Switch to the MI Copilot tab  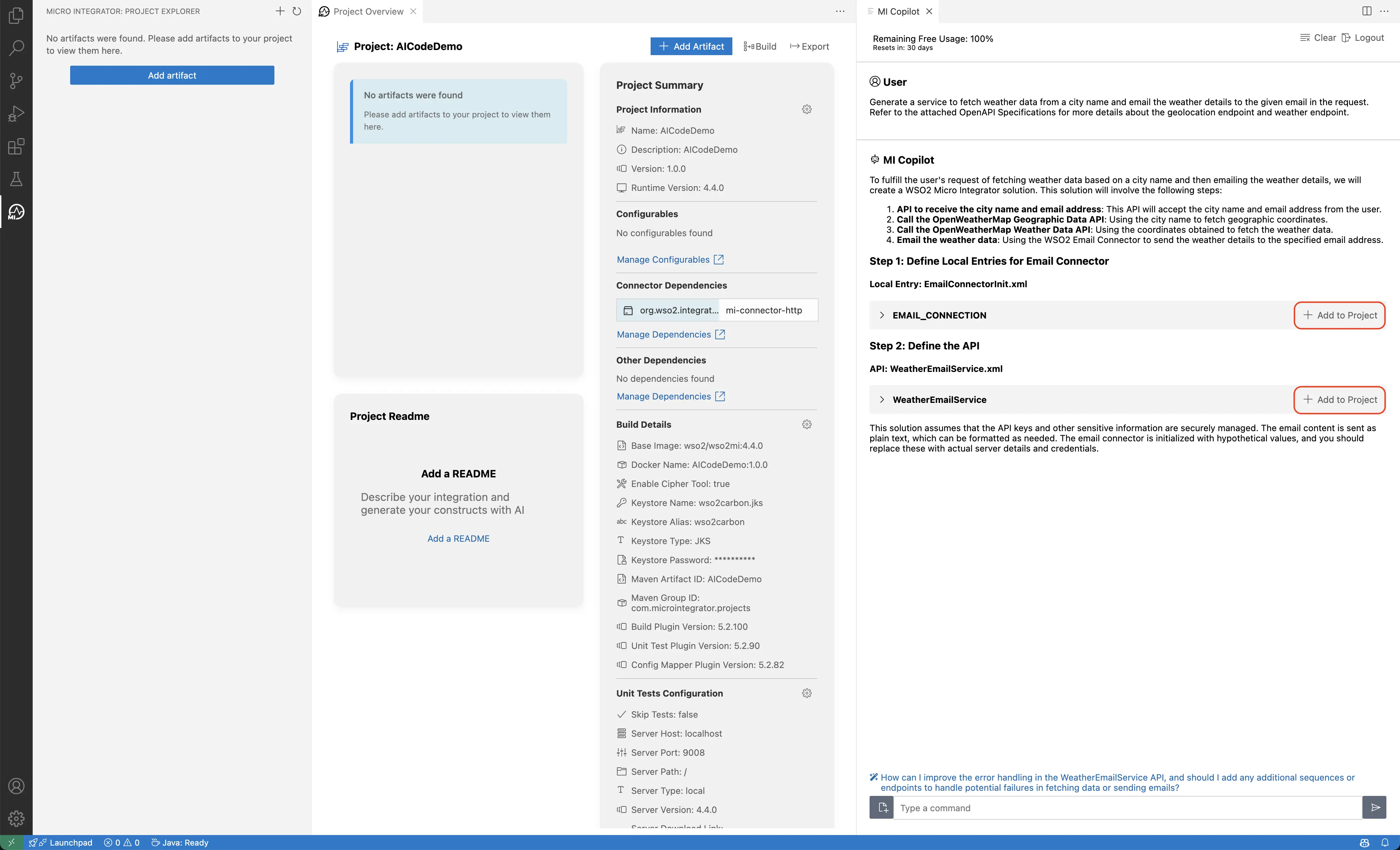point(898,11)
